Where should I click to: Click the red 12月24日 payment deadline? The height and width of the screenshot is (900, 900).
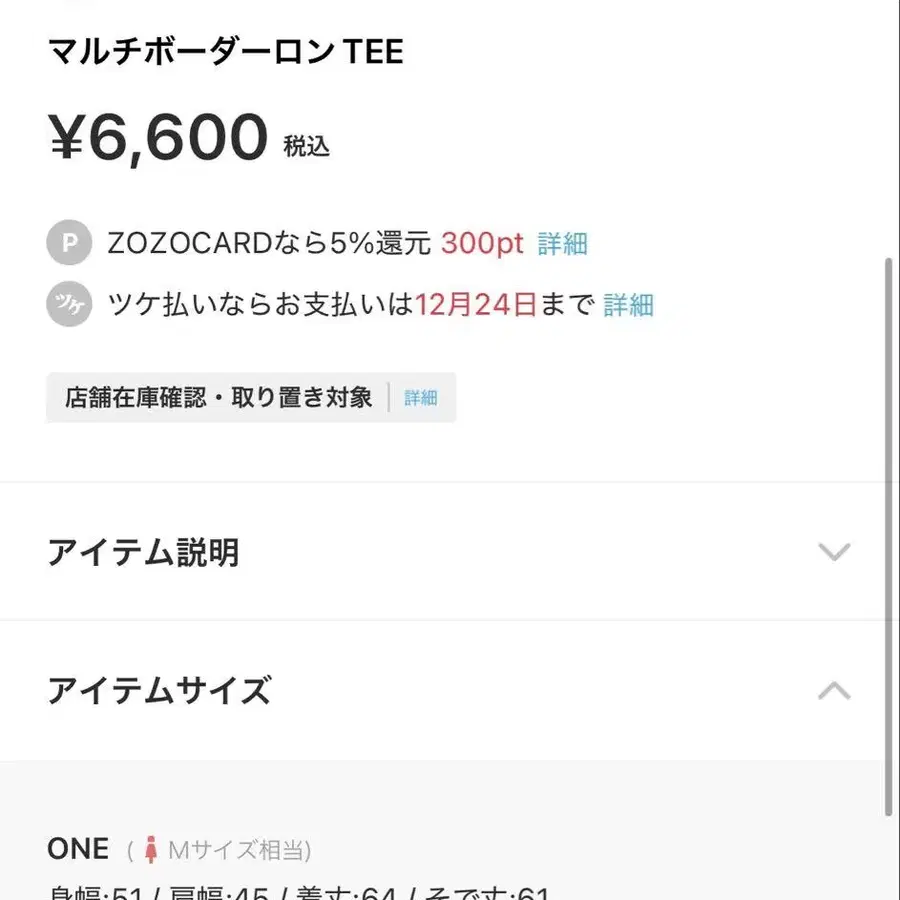click(476, 304)
